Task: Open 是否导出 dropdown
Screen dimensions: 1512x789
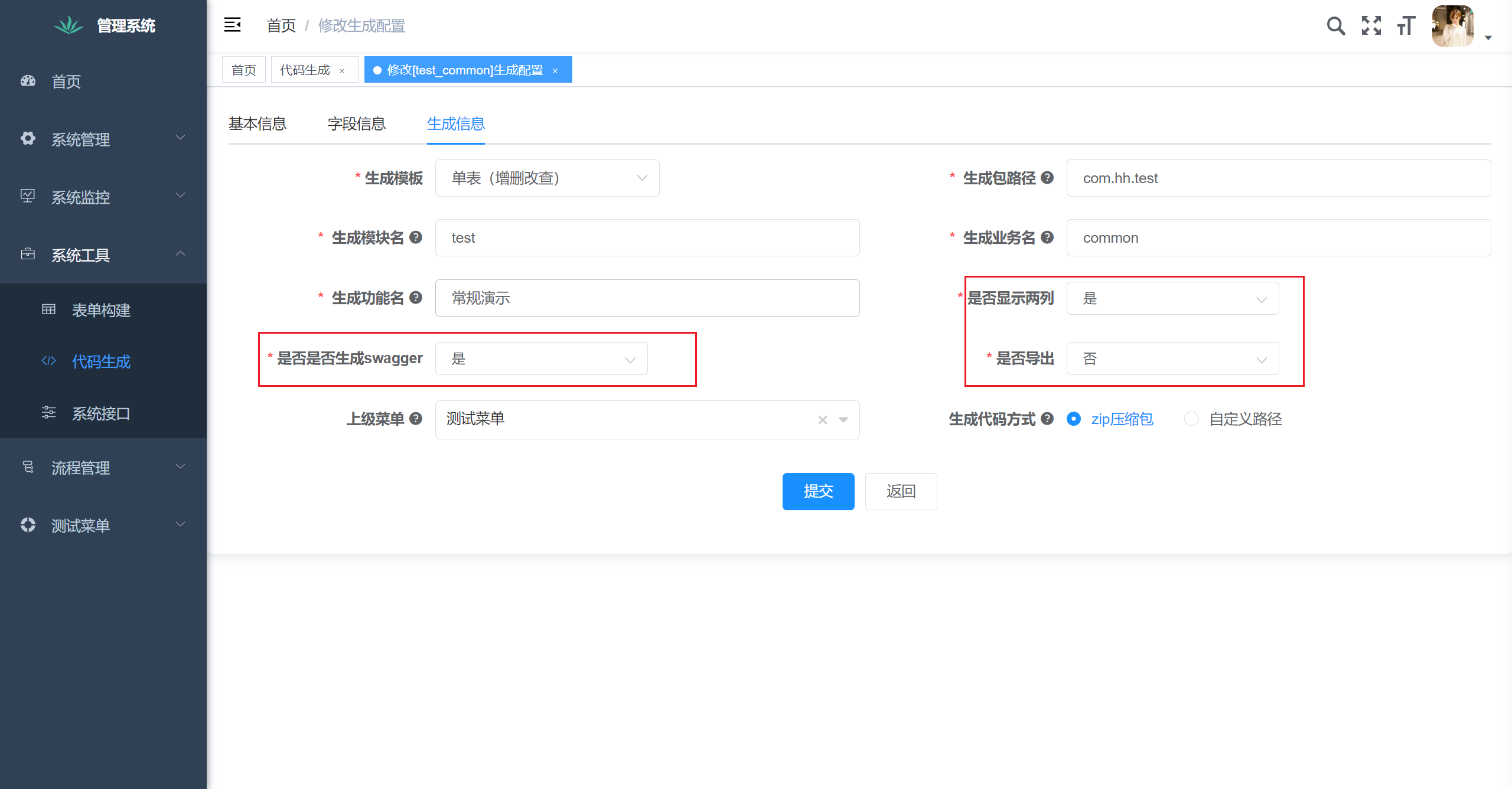Action: tap(1172, 358)
